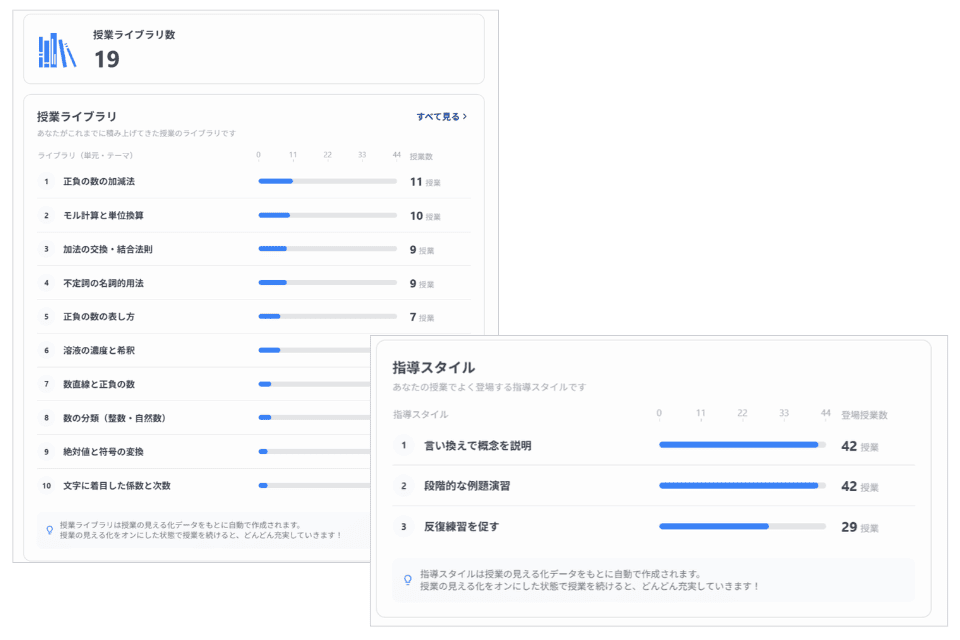Select the モル計算と単位換算 library row

[253, 216]
